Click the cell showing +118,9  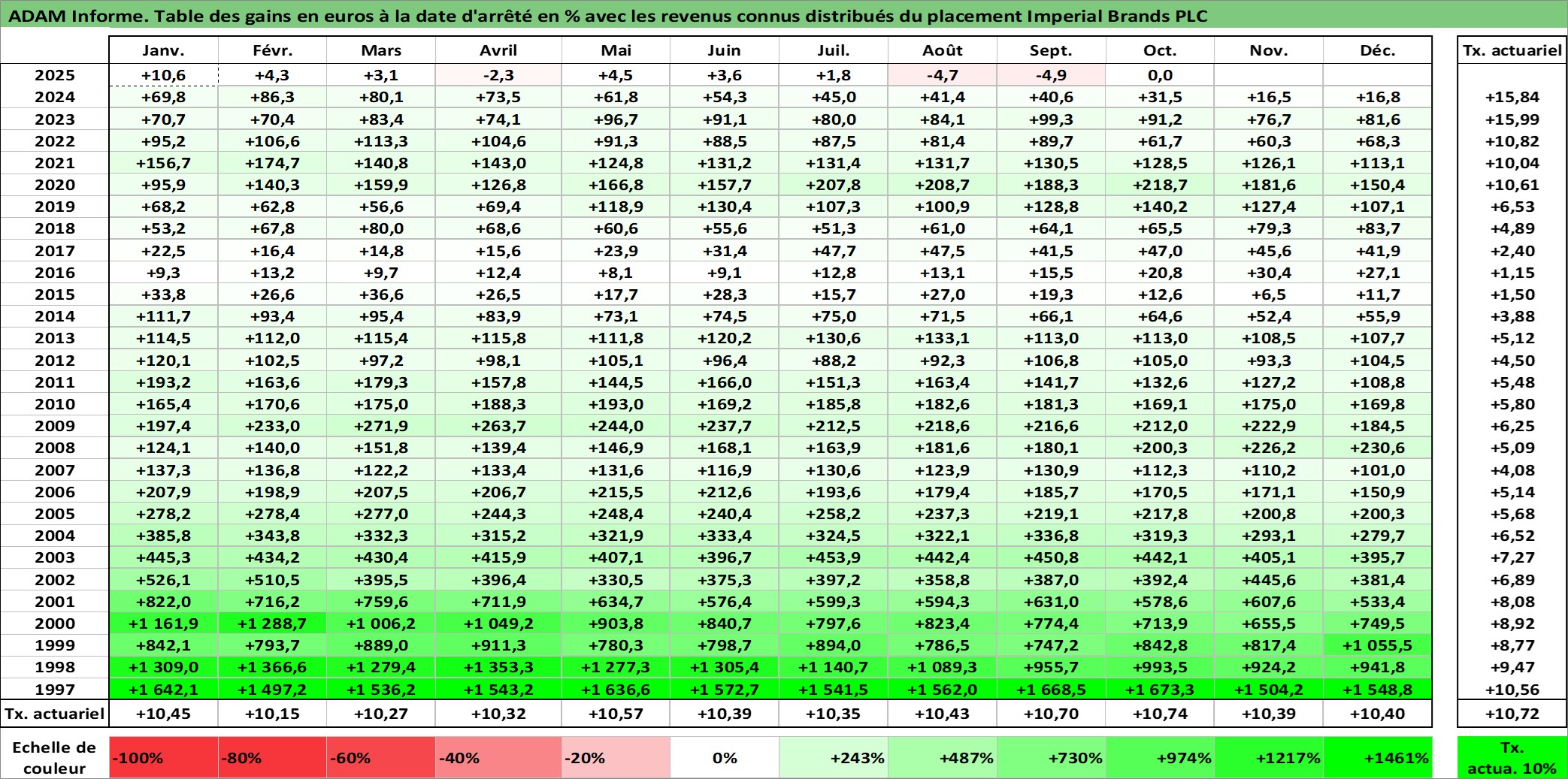coord(616,207)
